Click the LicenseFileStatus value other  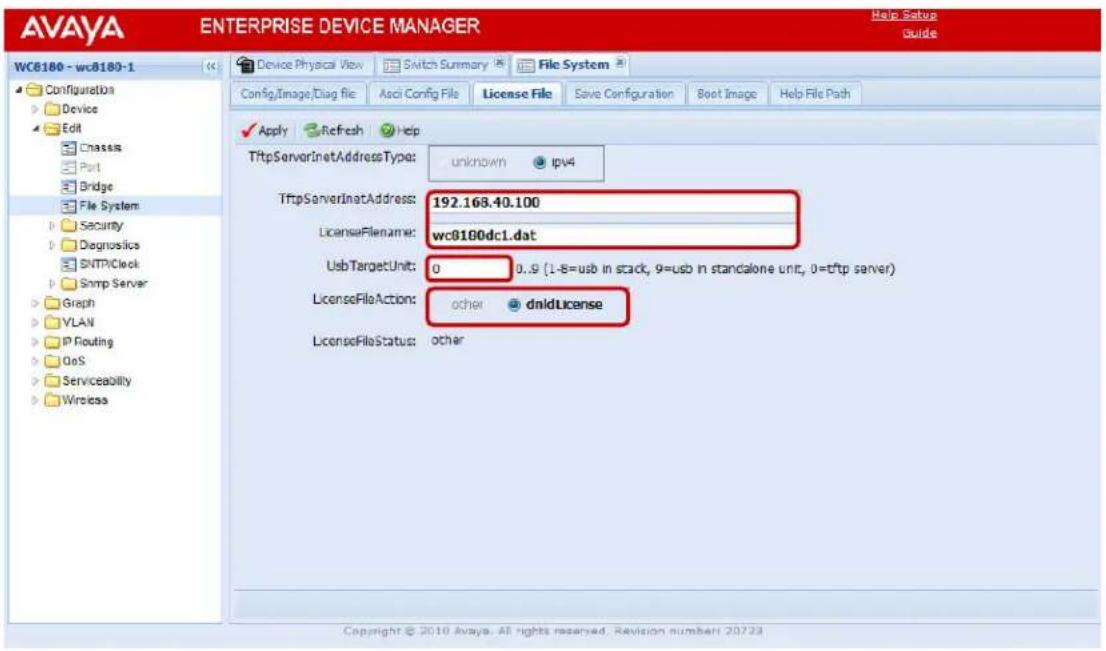click(447, 340)
